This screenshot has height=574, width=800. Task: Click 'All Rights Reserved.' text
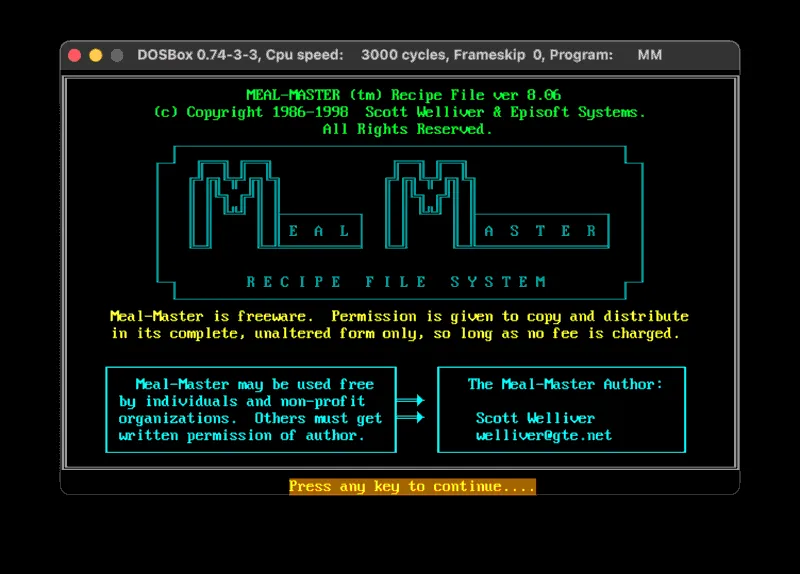(x=407, y=129)
